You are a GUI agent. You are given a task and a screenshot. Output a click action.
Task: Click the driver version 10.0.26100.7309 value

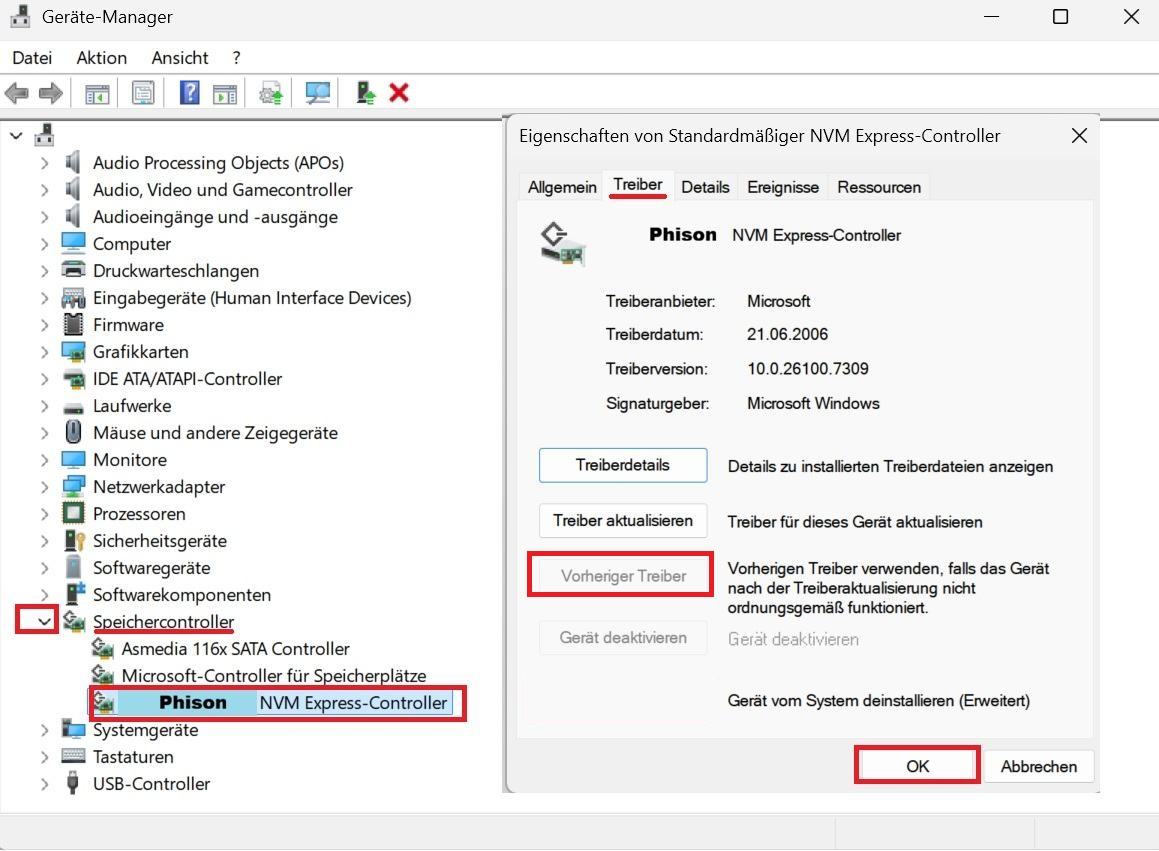[x=808, y=368]
